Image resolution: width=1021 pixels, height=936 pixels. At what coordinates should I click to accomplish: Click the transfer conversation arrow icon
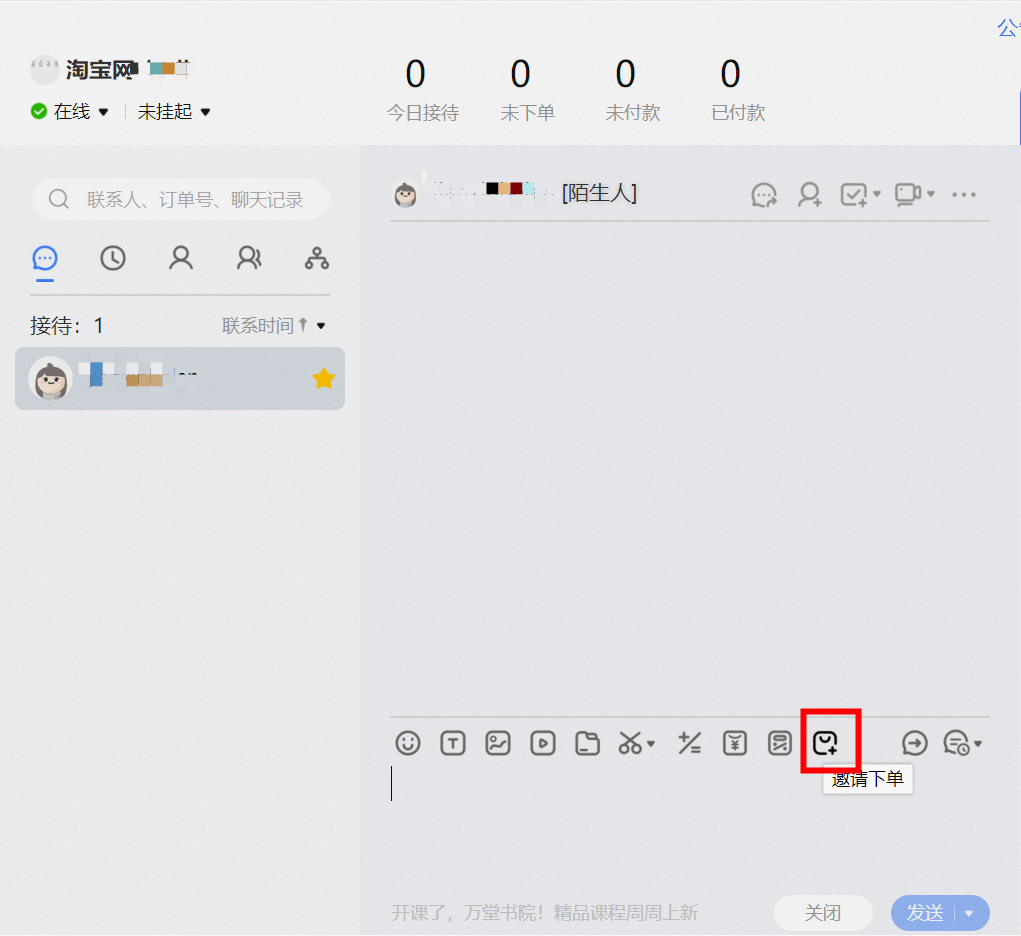point(914,743)
